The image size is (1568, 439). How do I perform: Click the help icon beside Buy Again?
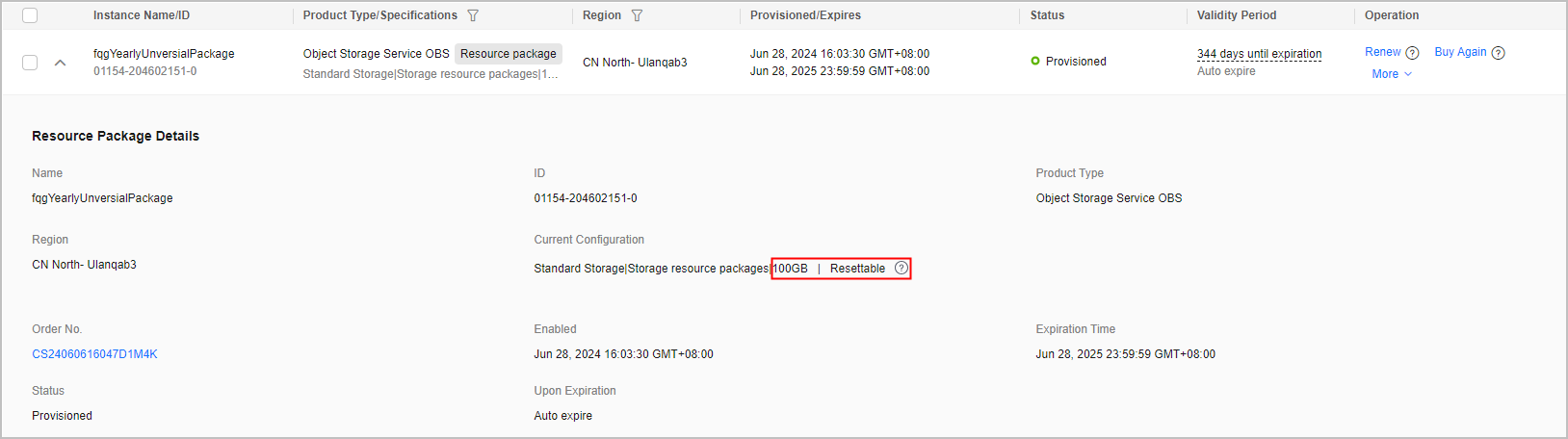click(x=1498, y=53)
